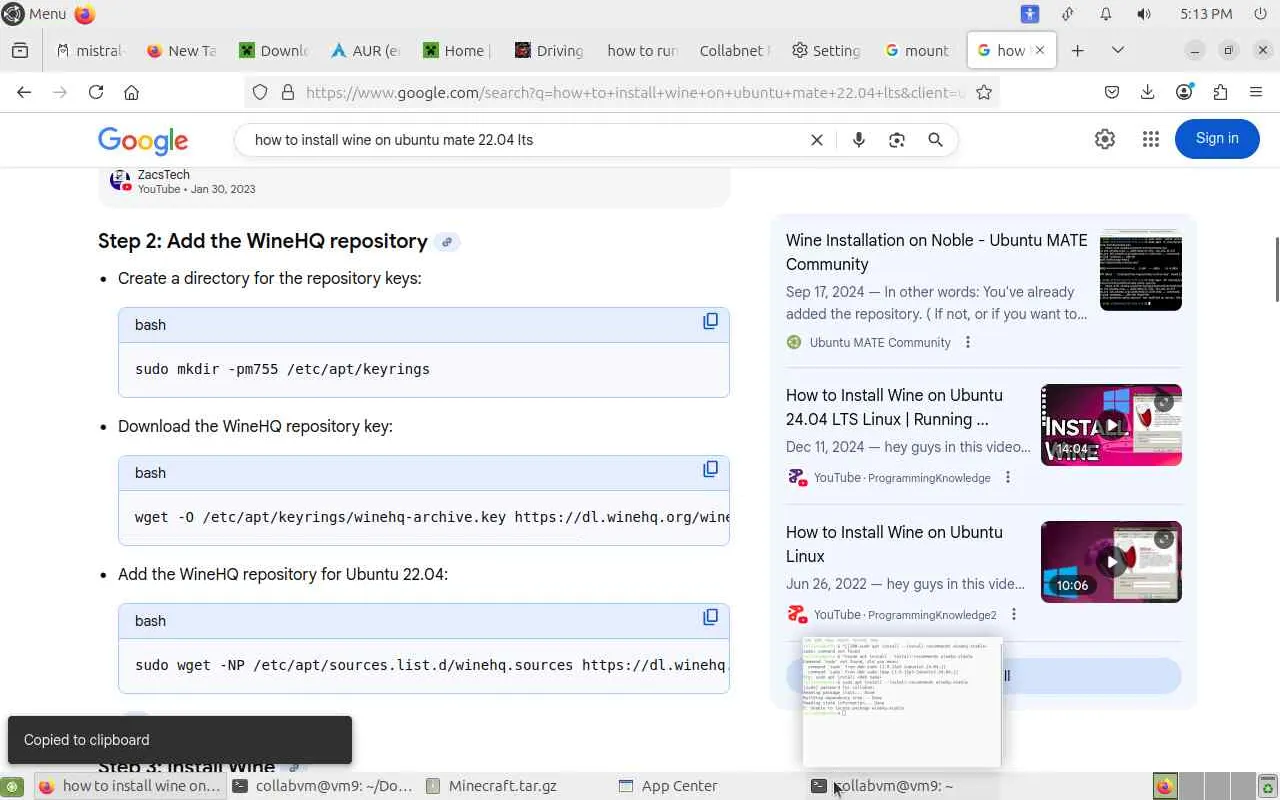Show the Firefox downloads panel
The image size is (1280, 800).
tap(1148, 92)
